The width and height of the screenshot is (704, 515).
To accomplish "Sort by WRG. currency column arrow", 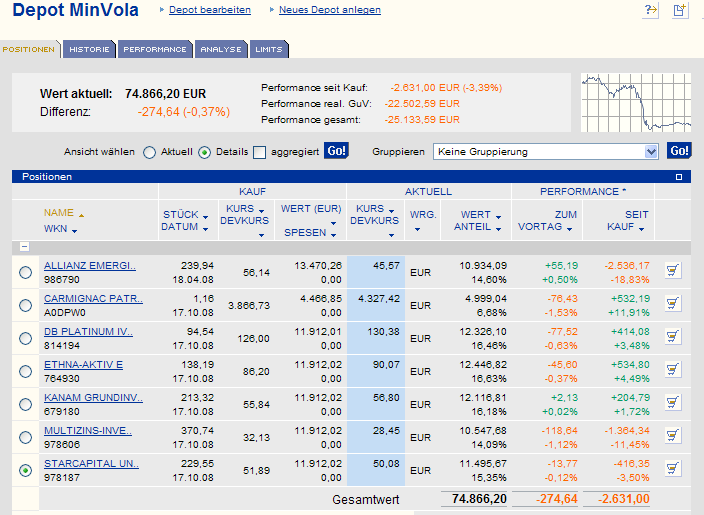I will [x=418, y=229].
